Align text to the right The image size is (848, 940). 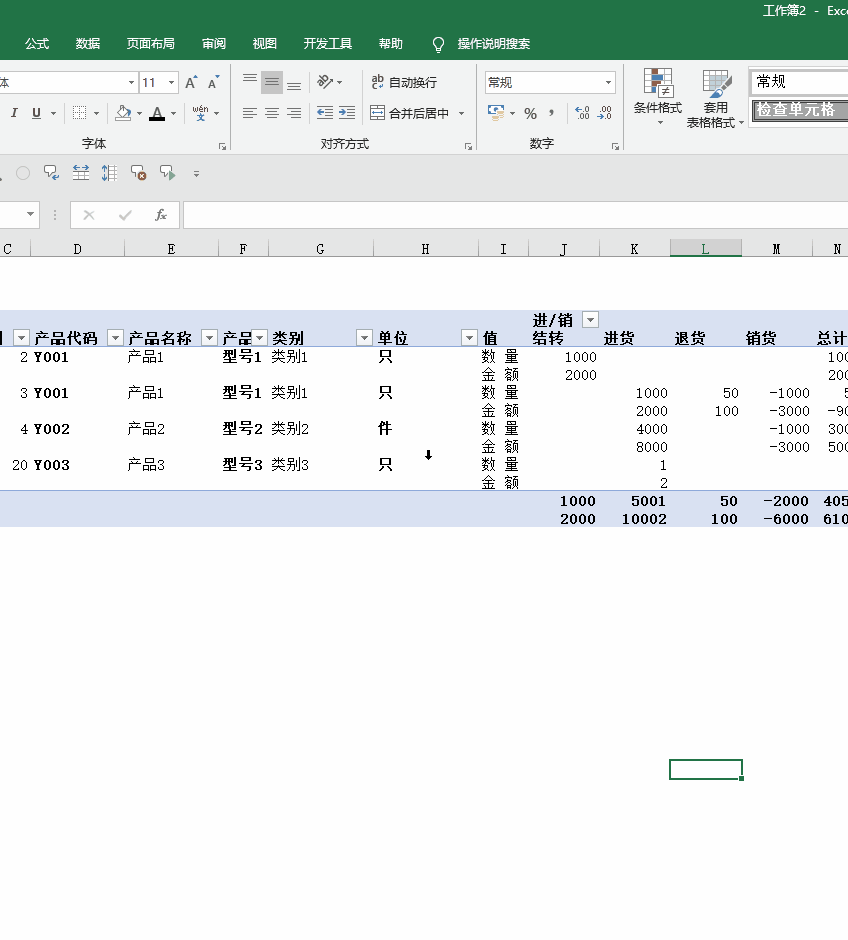294,113
